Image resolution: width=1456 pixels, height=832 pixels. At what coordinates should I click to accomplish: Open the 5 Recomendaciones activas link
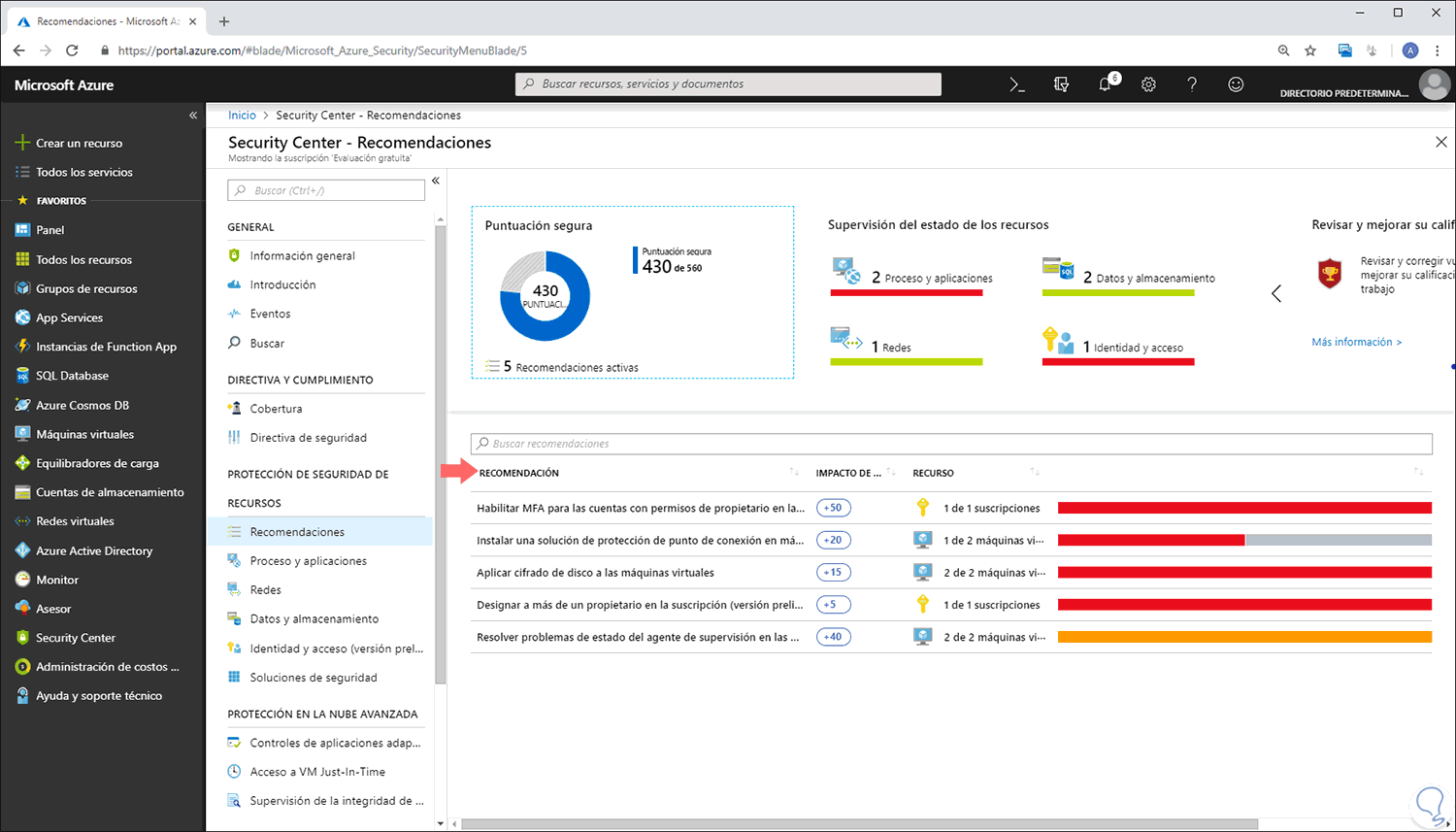pos(562,367)
